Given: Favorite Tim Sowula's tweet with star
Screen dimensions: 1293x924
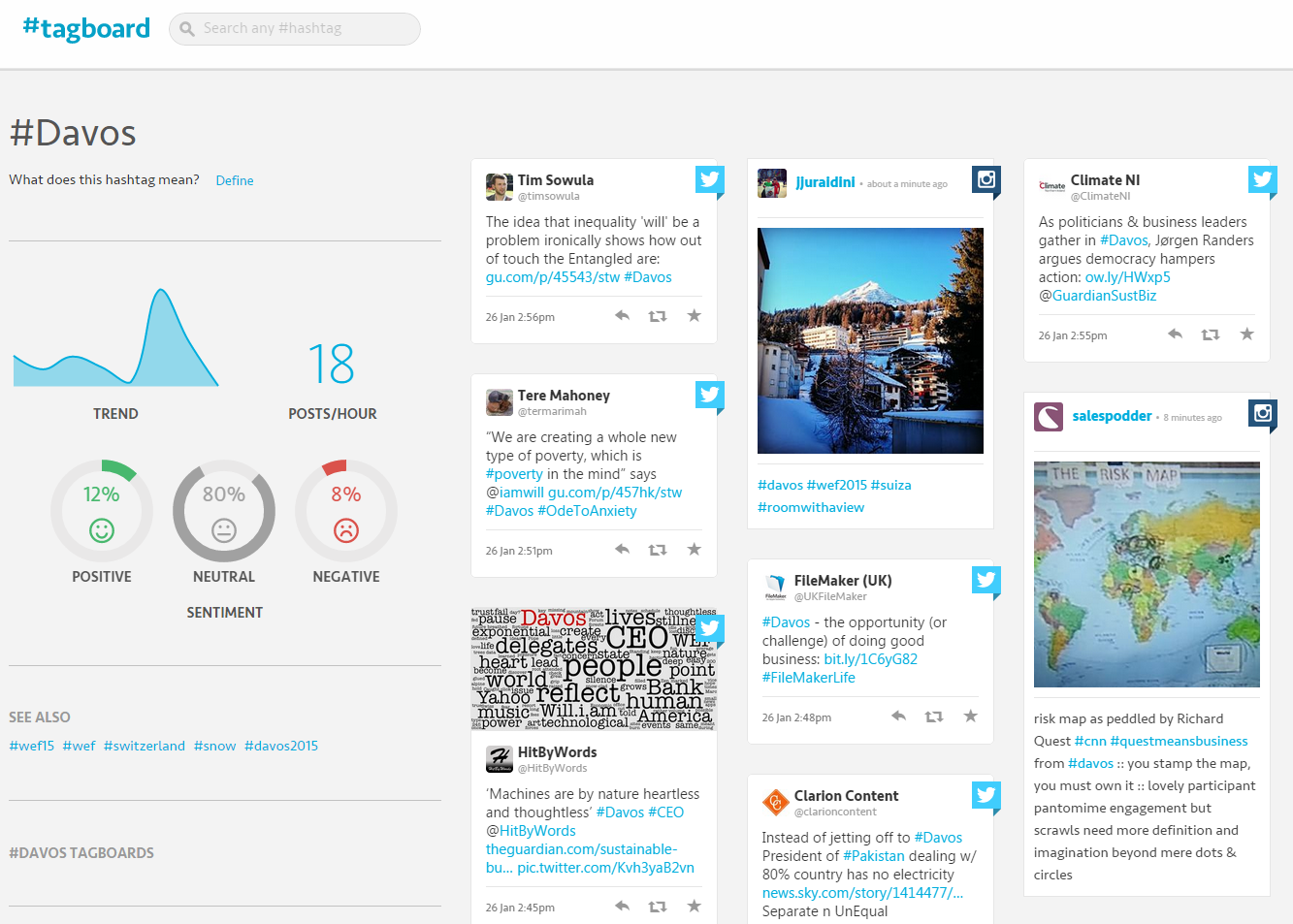Looking at the screenshot, I should coord(694,315).
